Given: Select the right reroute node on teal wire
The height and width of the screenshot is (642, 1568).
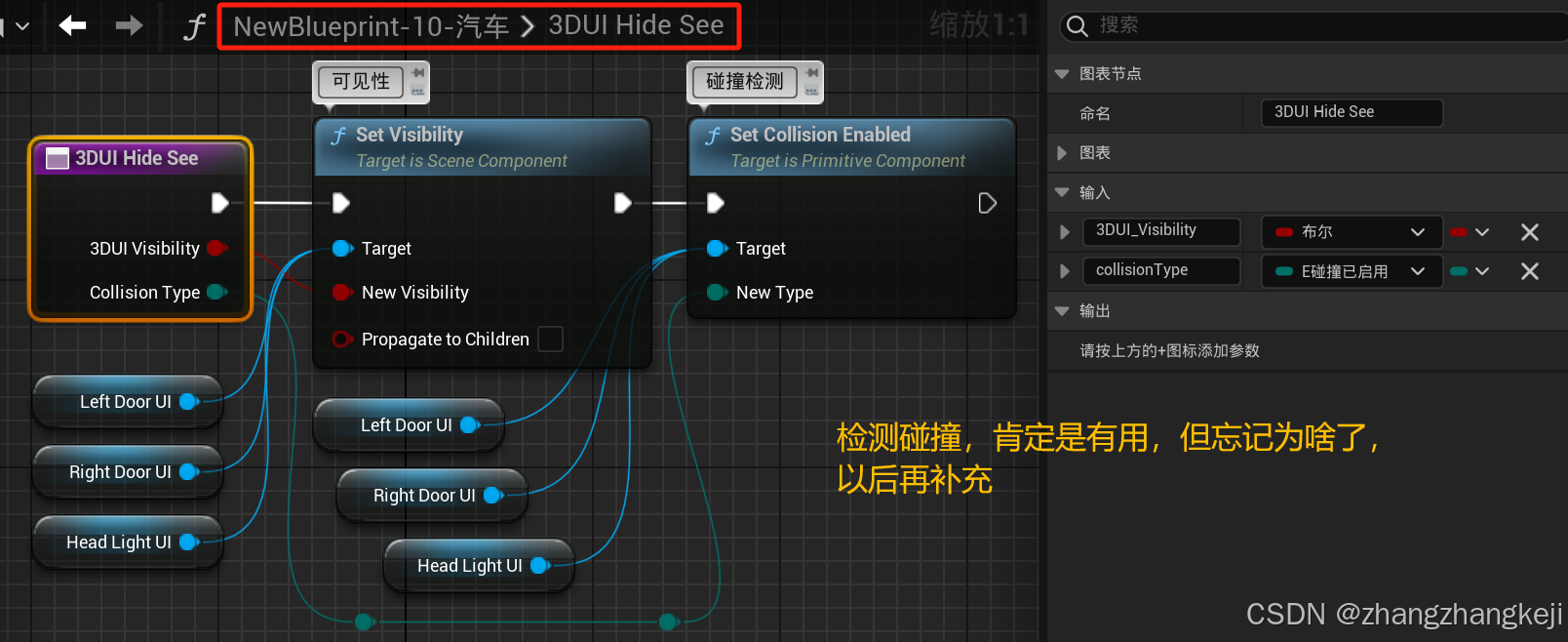Looking at the screenshot, I should pos(668,622).
